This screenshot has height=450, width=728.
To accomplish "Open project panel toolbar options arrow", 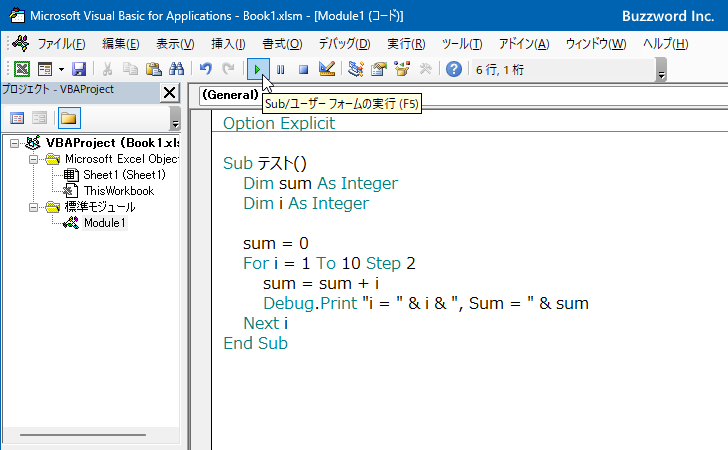I will [x=175, y=118].
